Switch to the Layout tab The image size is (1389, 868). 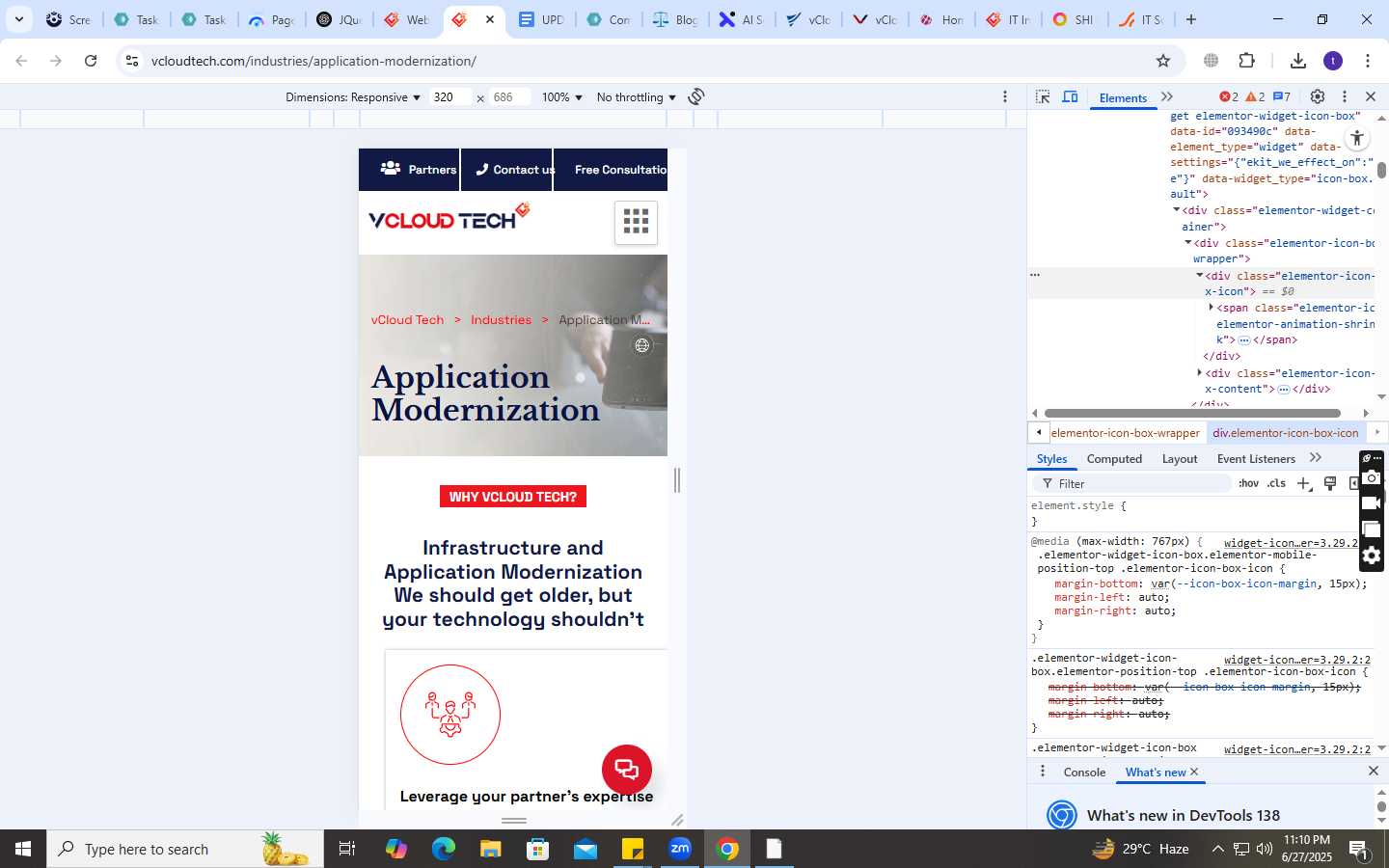[1180, 459]
